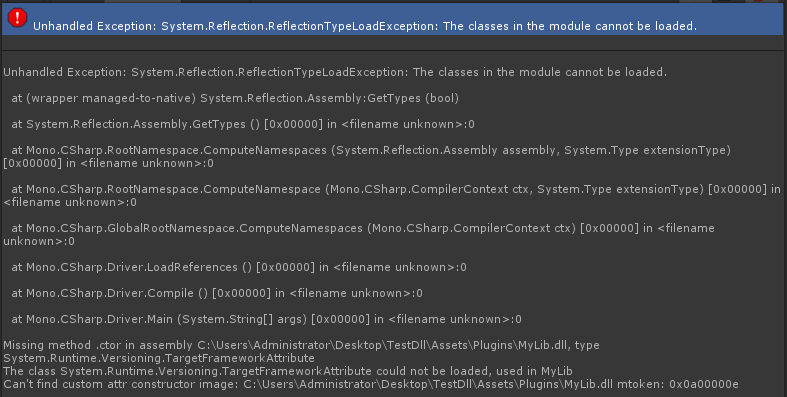Click the System.Runtime.Versioning.TargetFrameworkAttribute type name line
Viewport: 787px width, 397px height.
(x=159, y=358)
